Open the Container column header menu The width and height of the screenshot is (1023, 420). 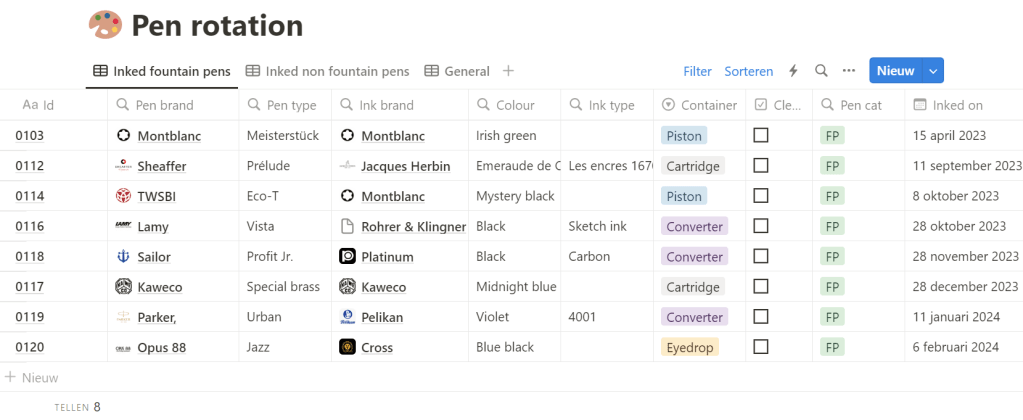tap(700, 105)
